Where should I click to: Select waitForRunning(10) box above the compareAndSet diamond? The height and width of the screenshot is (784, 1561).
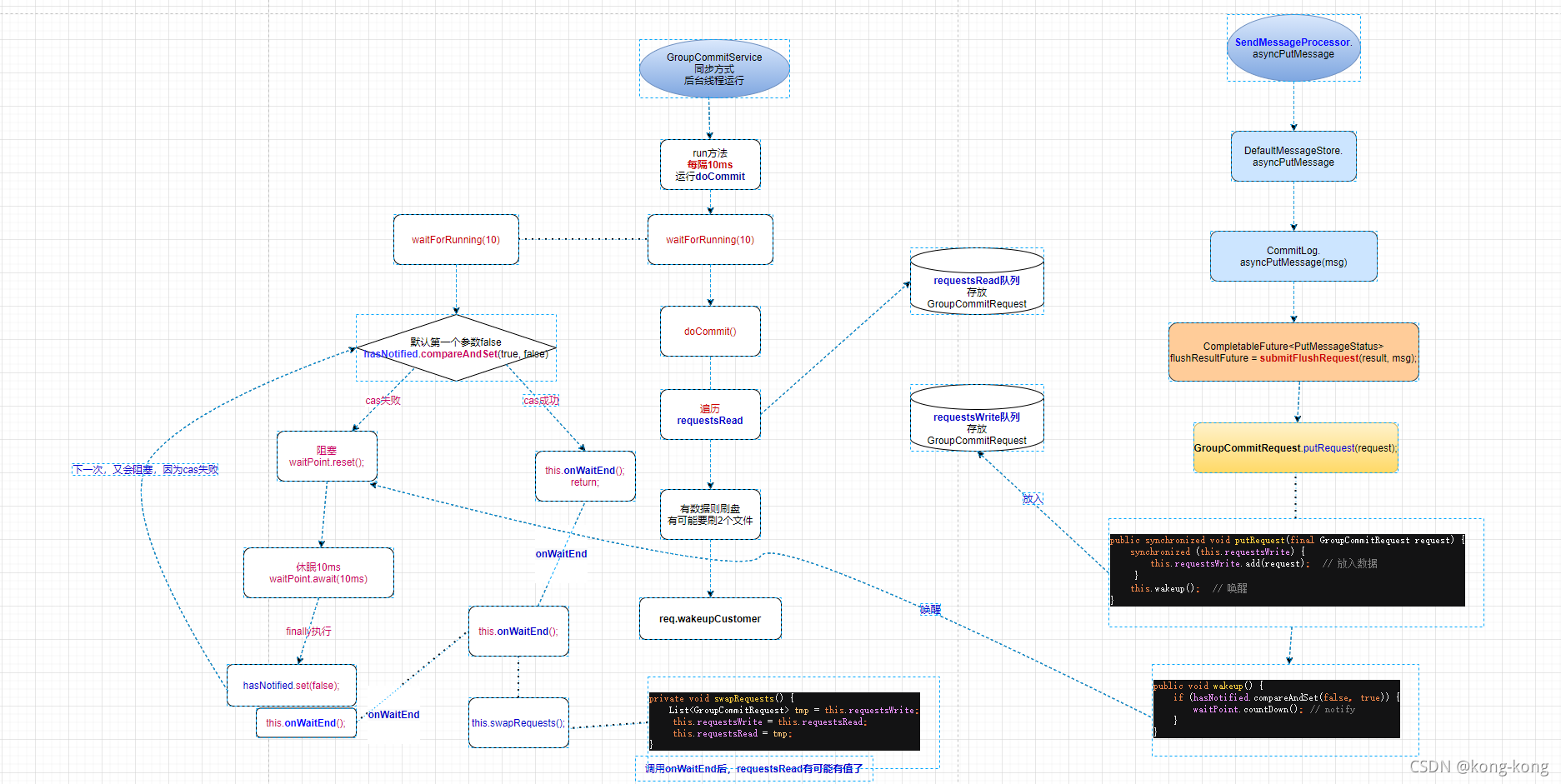456,240
